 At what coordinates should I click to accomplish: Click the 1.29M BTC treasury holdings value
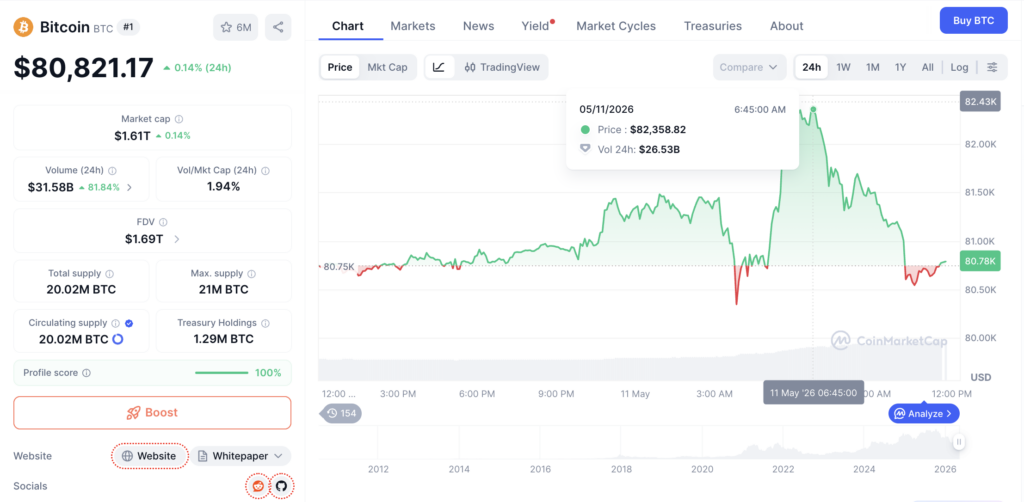(223, 339)
